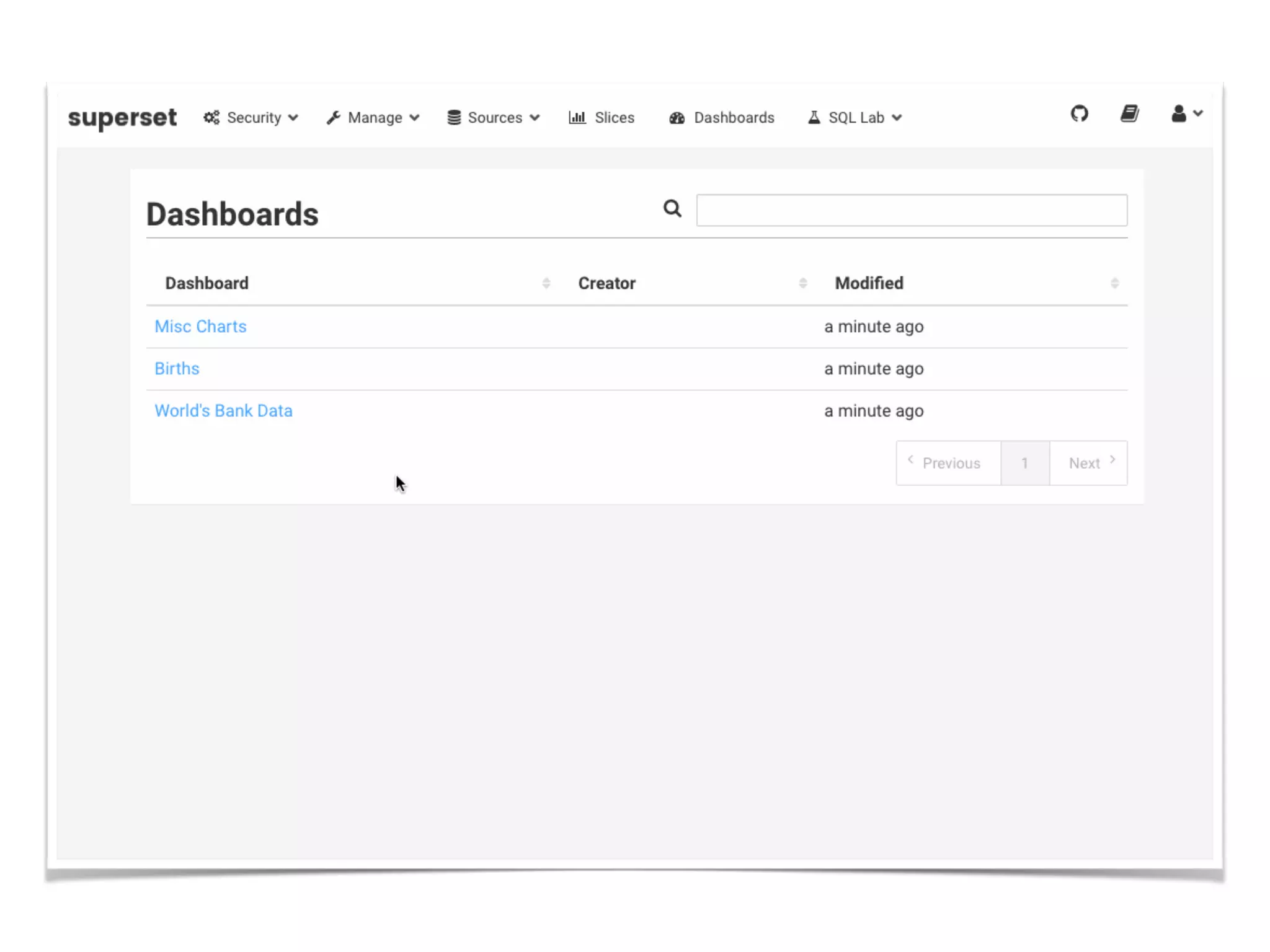Sort by the Modified column arrows
1270x952 pixels.
click(x=1114, y=283)
